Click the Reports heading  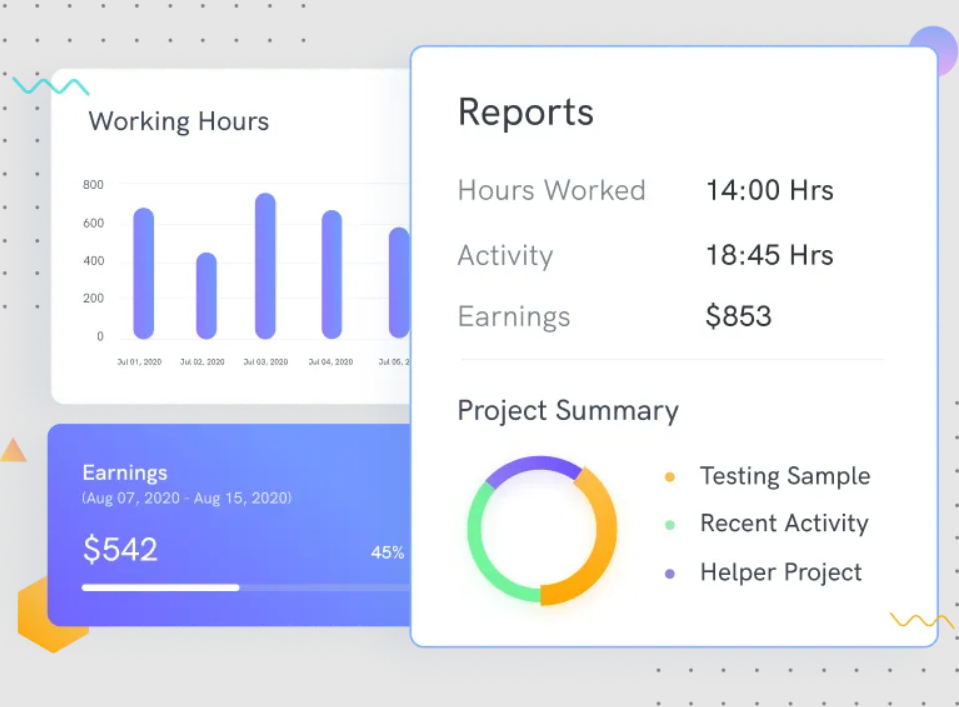(526, 113)
